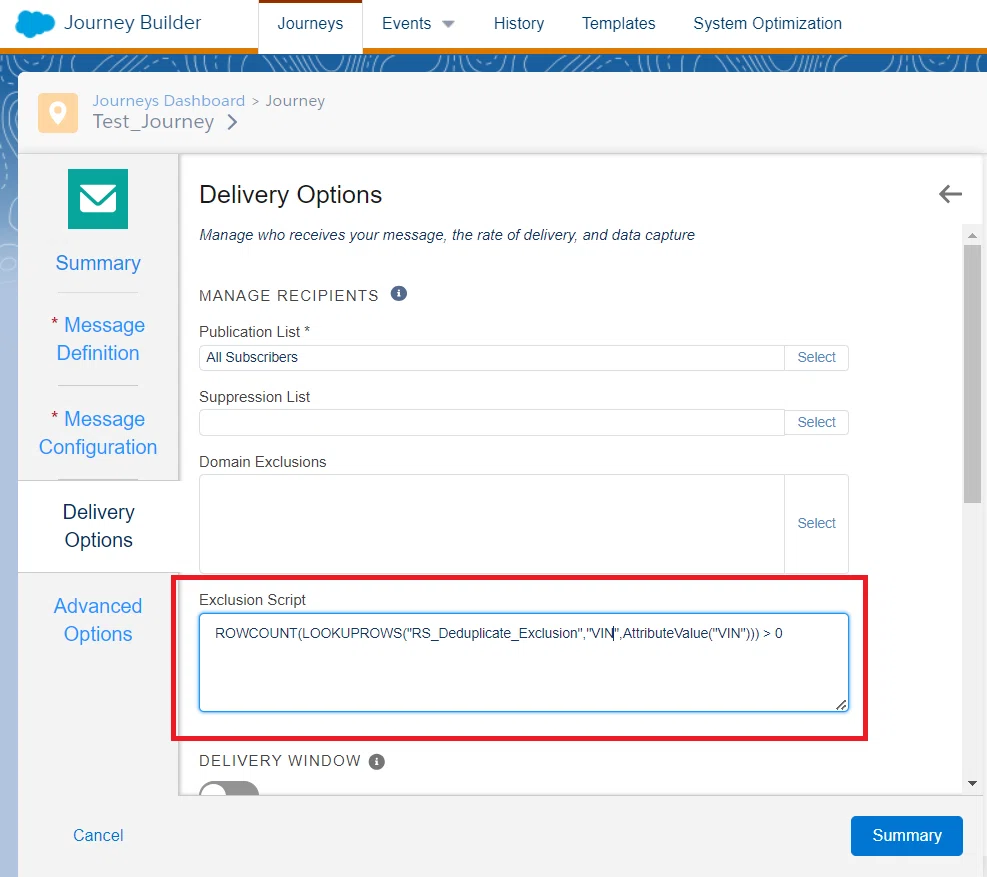Click the DELIVERY WINDOW section heading
The width and height of the screenshot is (987, 877).
click(x=280, y=761)
